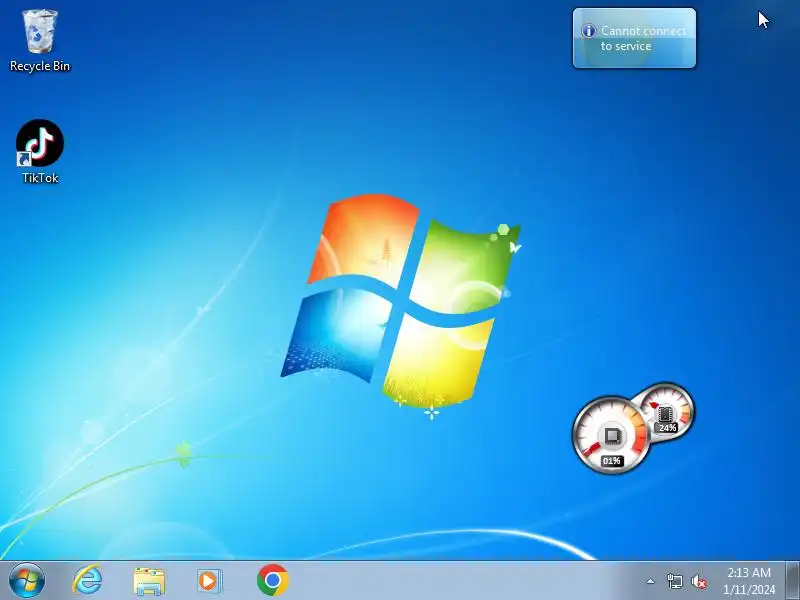Click the info icon in the weather gadget

(x=588, y=31)
